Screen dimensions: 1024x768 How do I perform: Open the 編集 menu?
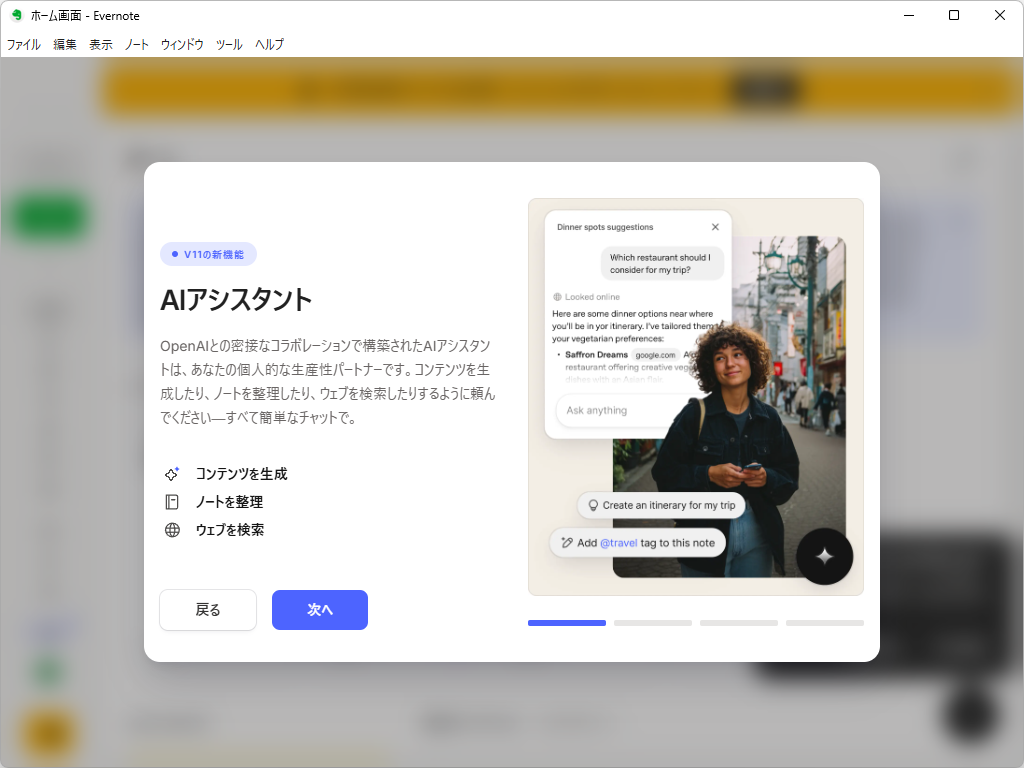tap(64, 44)
